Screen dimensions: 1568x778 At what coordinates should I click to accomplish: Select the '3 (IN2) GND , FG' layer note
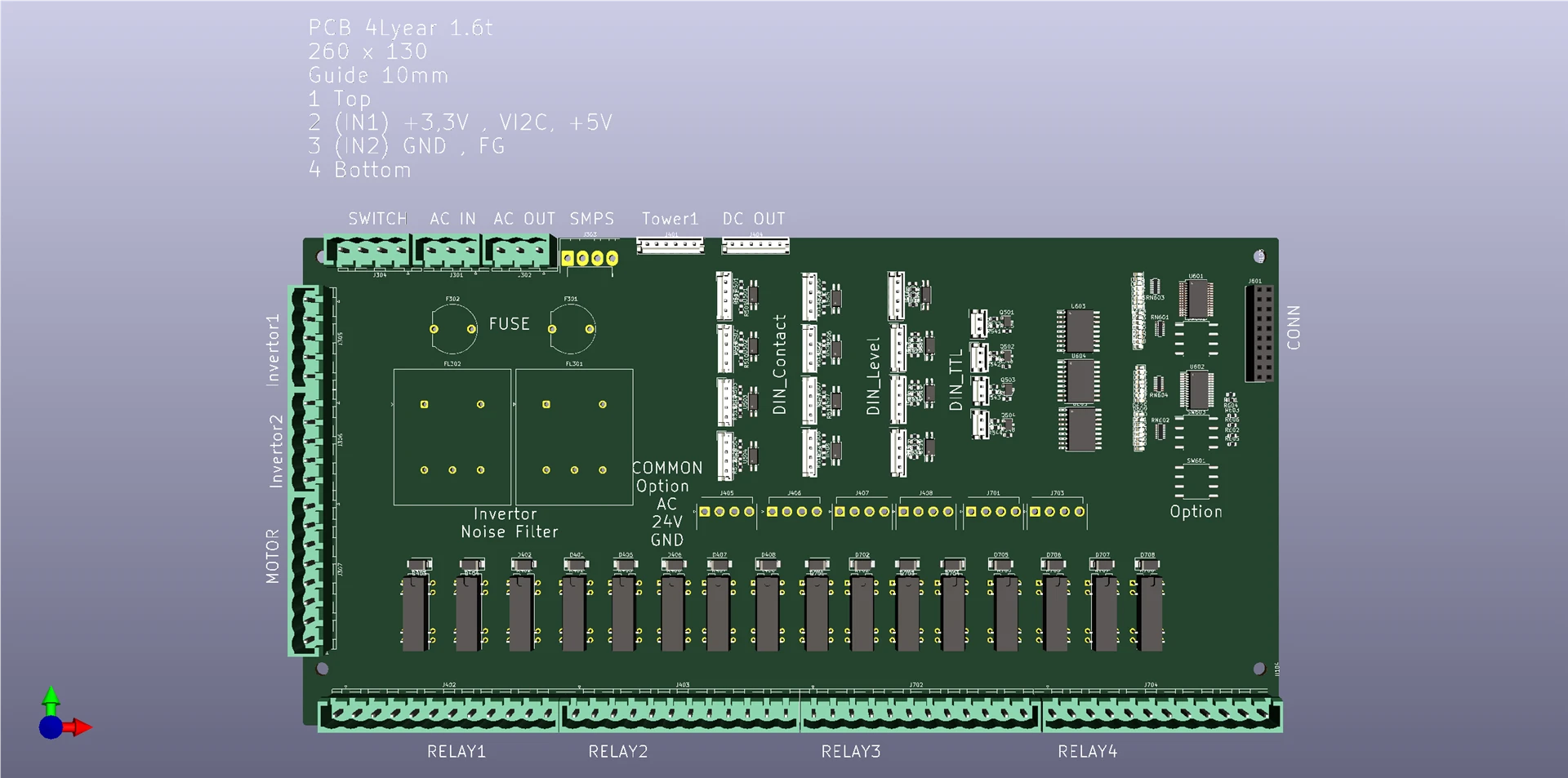coord(407,146)
